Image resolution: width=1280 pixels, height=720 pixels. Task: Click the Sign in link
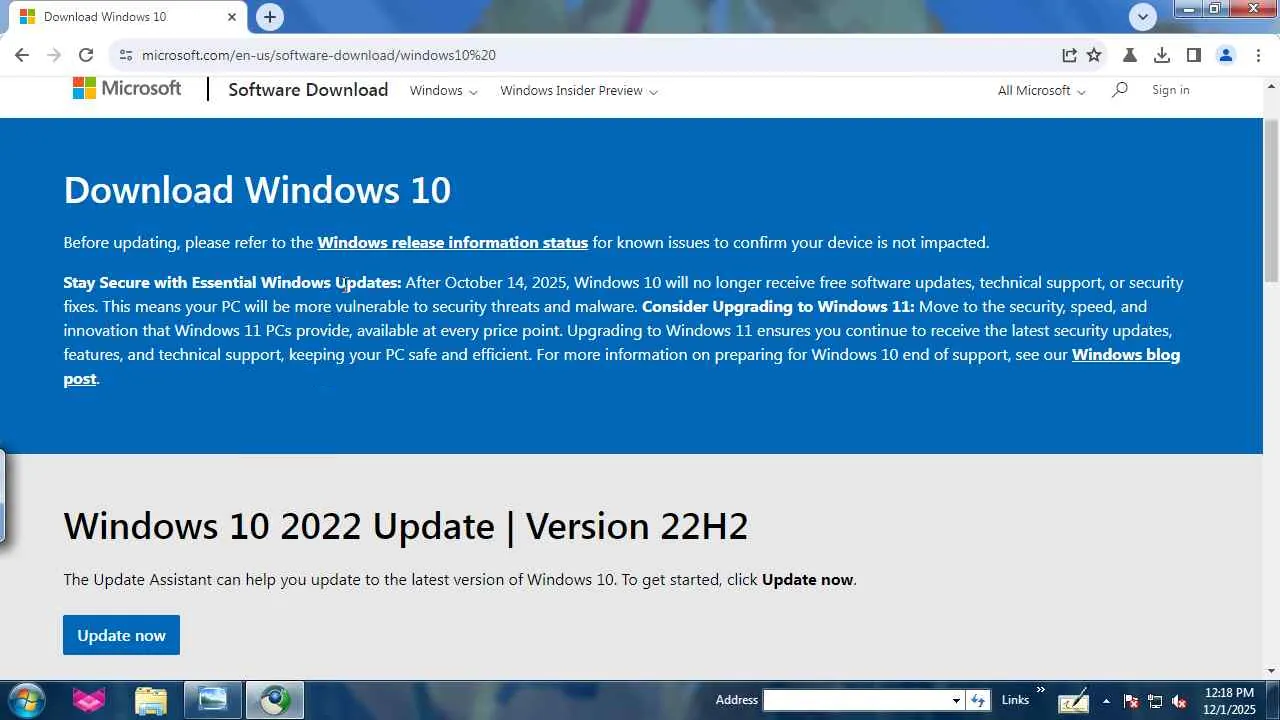[x=1171, y=90]
